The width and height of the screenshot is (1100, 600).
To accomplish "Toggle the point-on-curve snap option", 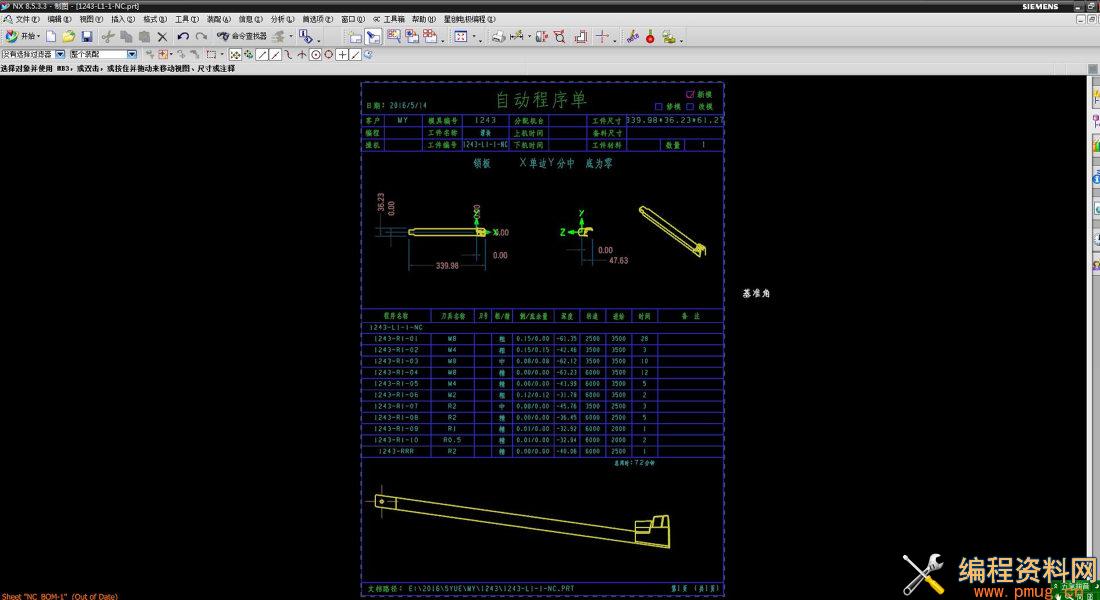I will pyautogui.click(x=355, y=54).
